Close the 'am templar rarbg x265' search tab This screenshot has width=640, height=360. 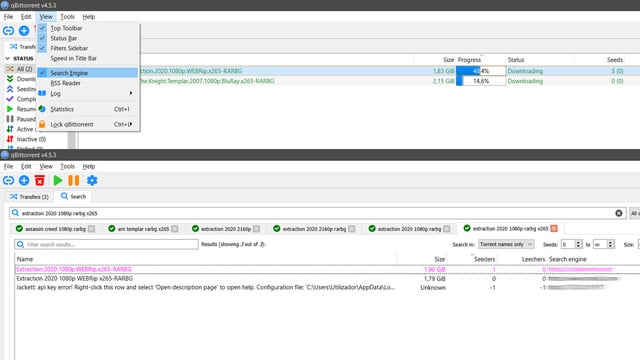pos(175,229)
